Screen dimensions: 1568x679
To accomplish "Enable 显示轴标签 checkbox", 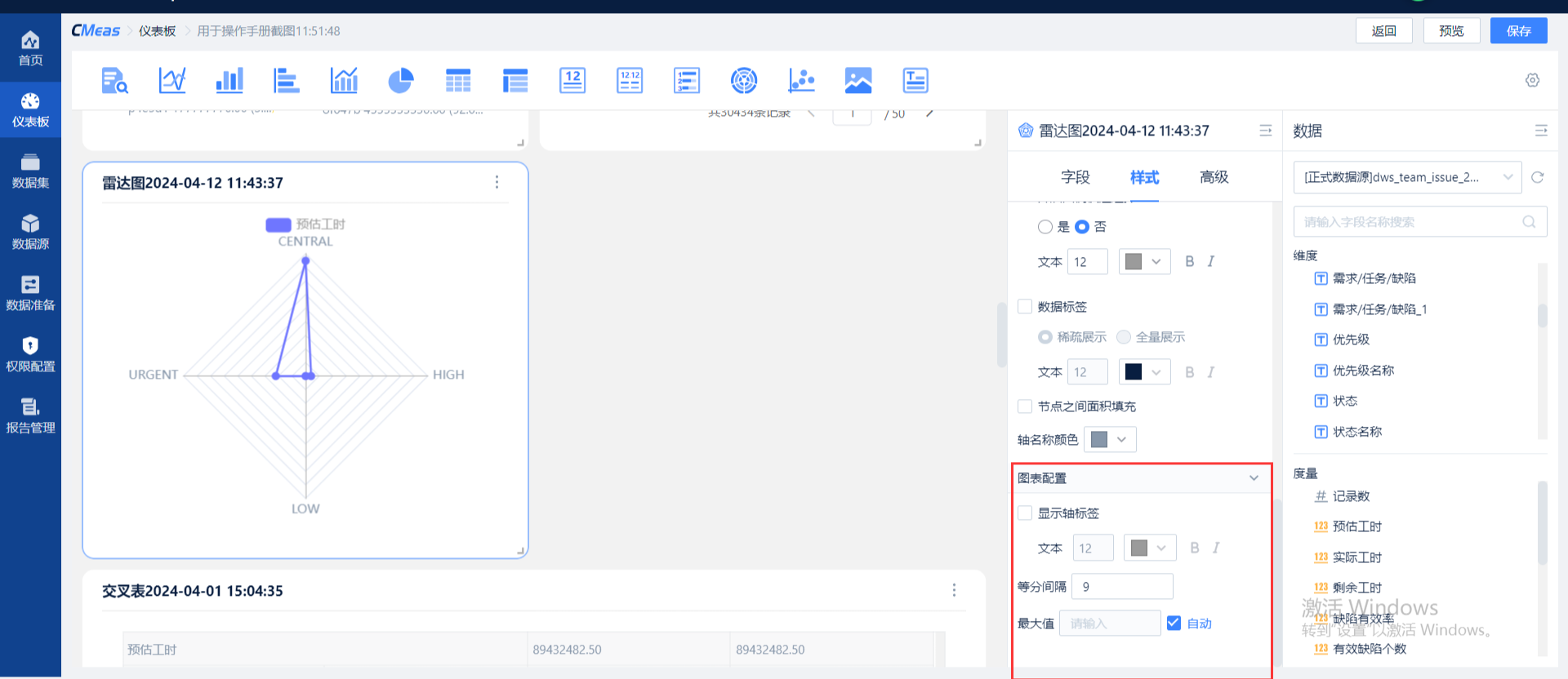I will click(x=1025, y=513).
